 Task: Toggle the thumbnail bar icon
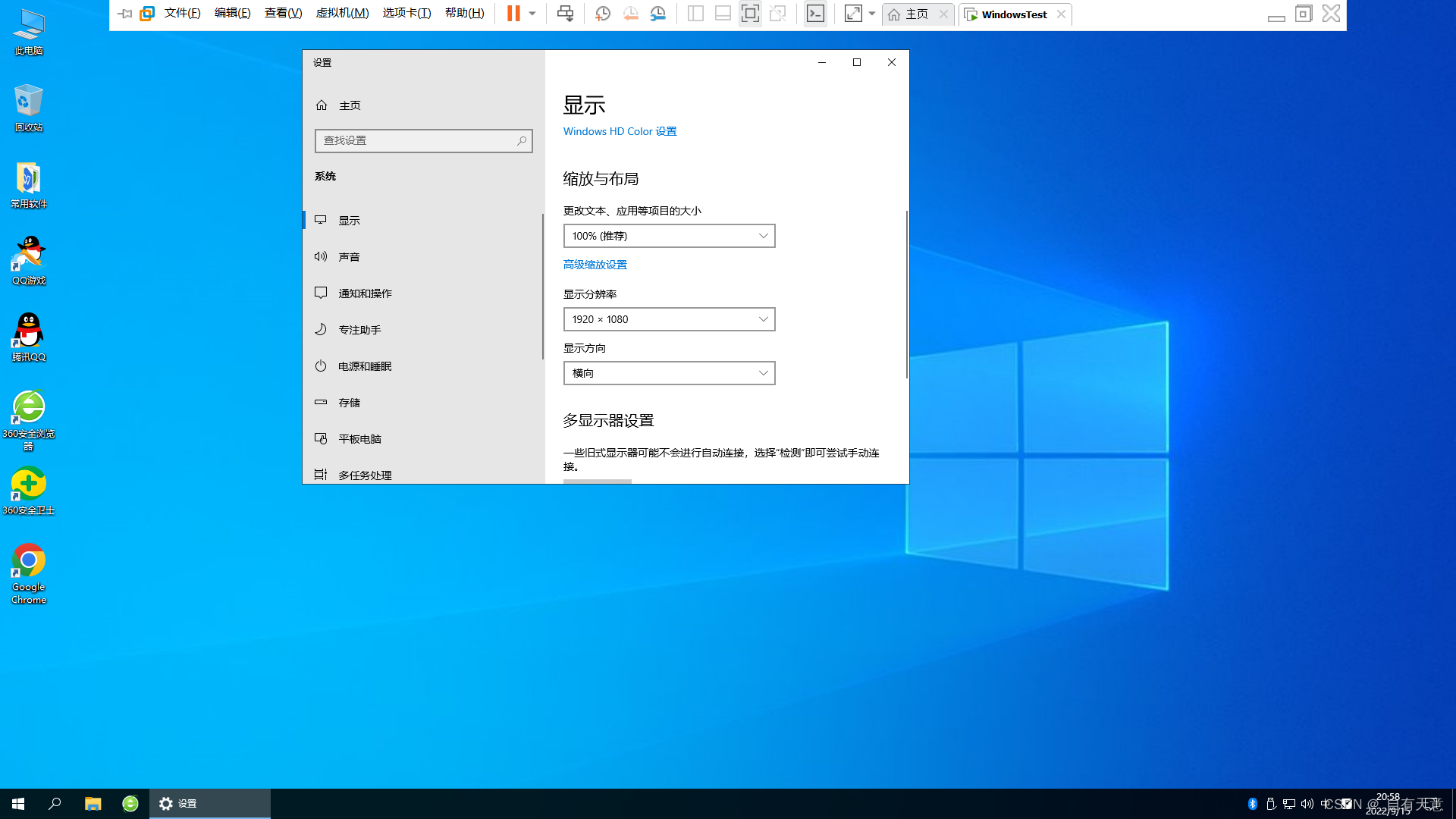tap(723, 14)
